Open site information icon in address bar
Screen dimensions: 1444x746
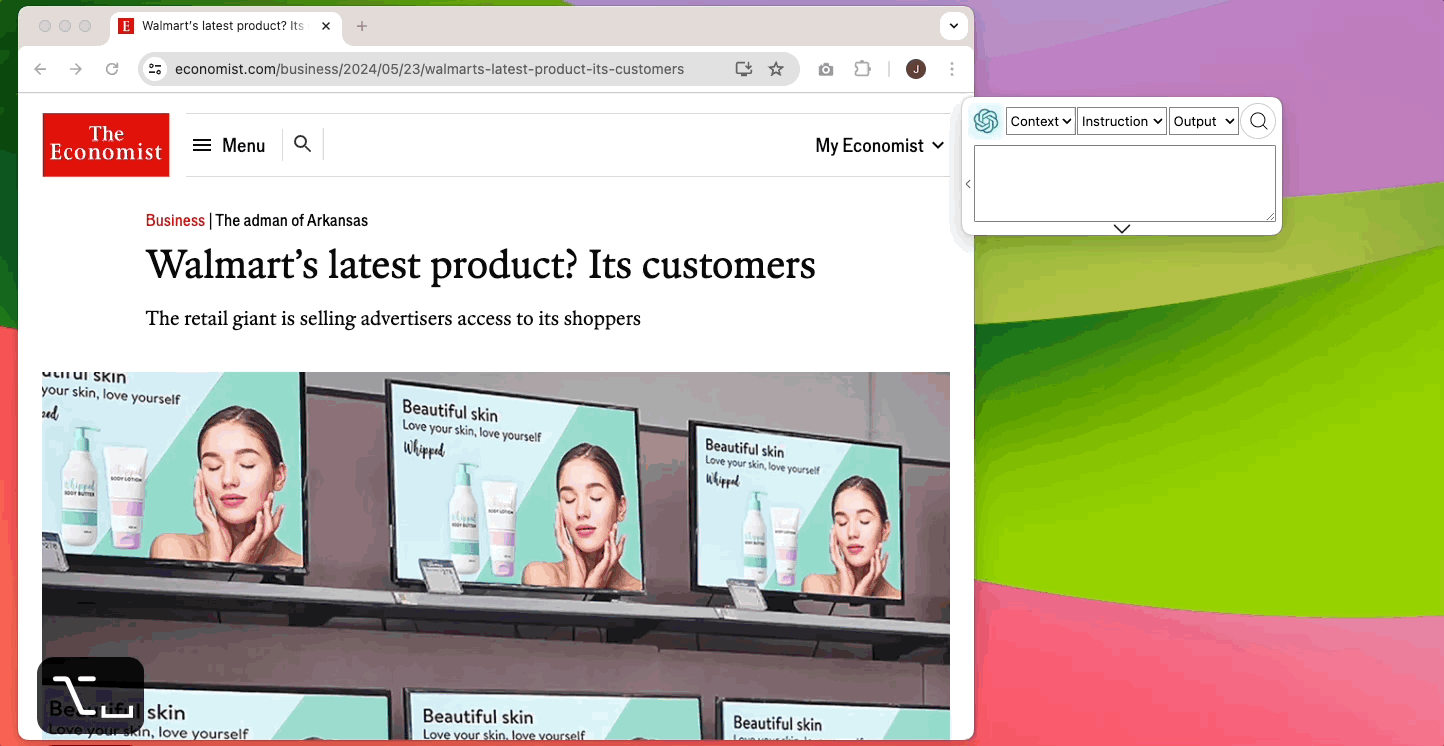point(154,69)
